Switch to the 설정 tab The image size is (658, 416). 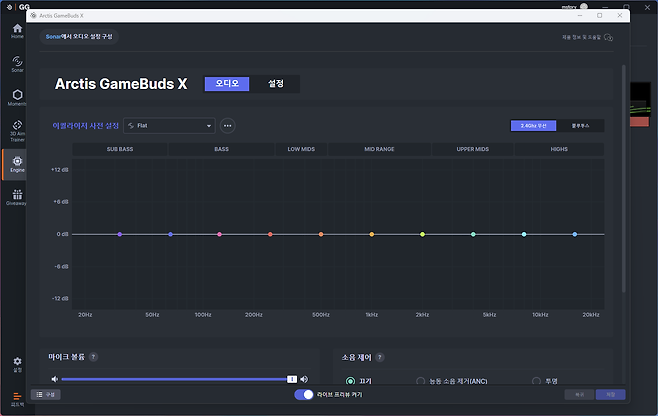point(275,84)
